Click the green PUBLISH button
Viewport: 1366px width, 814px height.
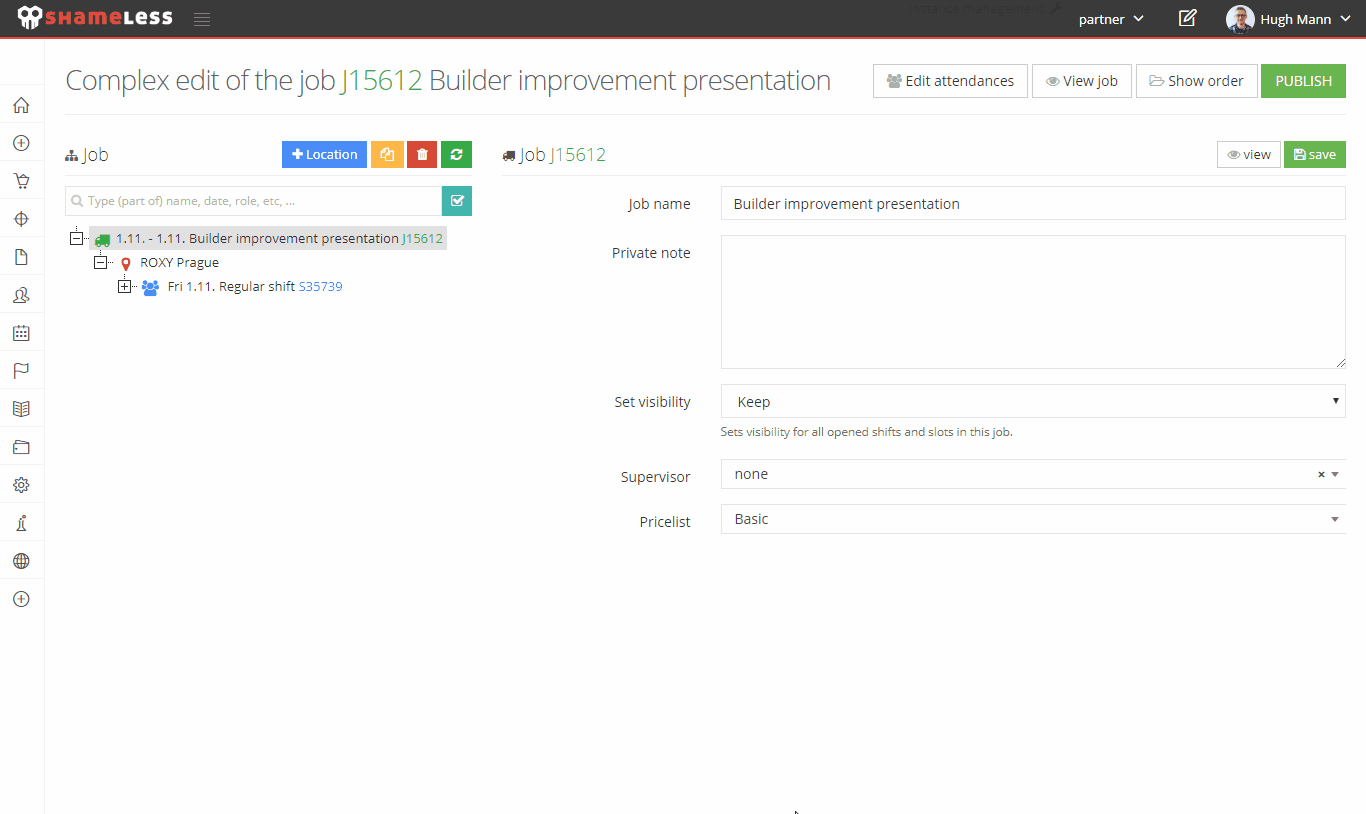coord(1303,81)
